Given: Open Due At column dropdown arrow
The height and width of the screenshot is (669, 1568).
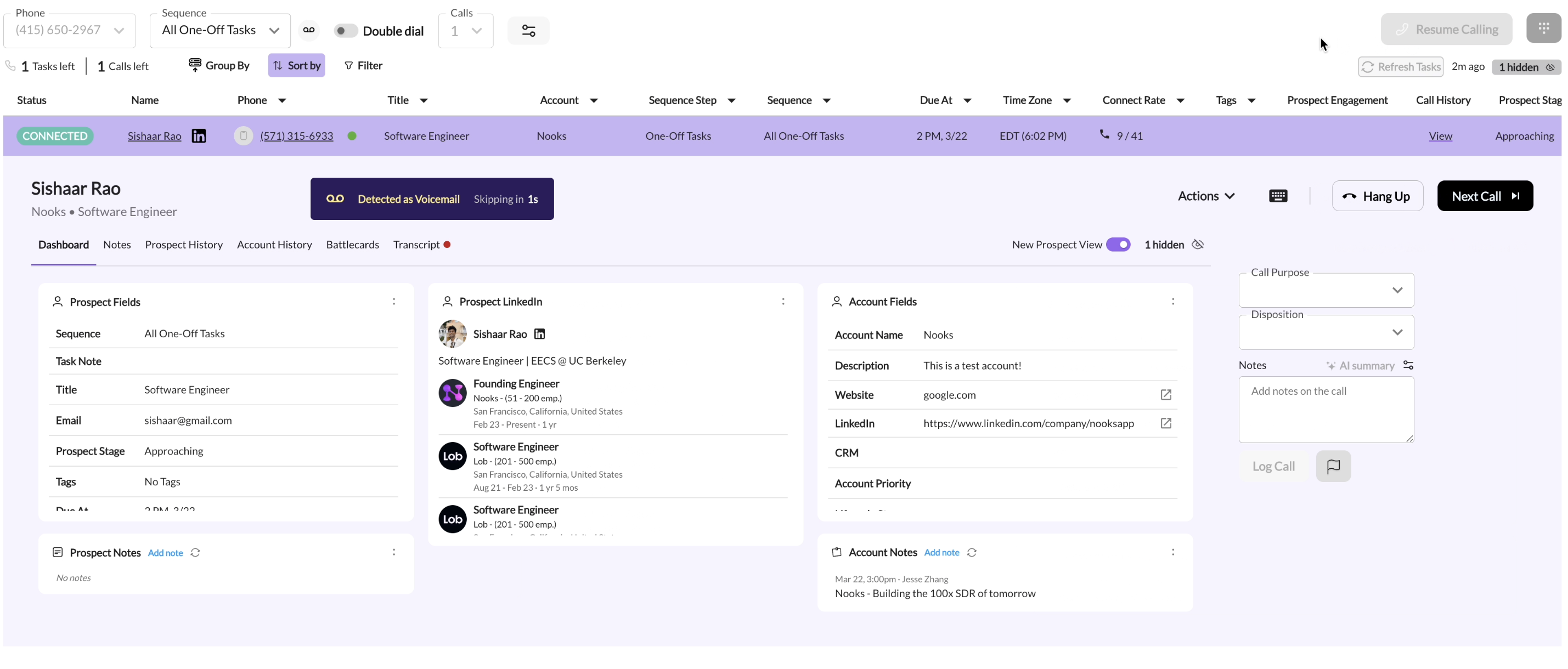Looking at the screenshot, I should pyautogui.click(x=967, y=100).
